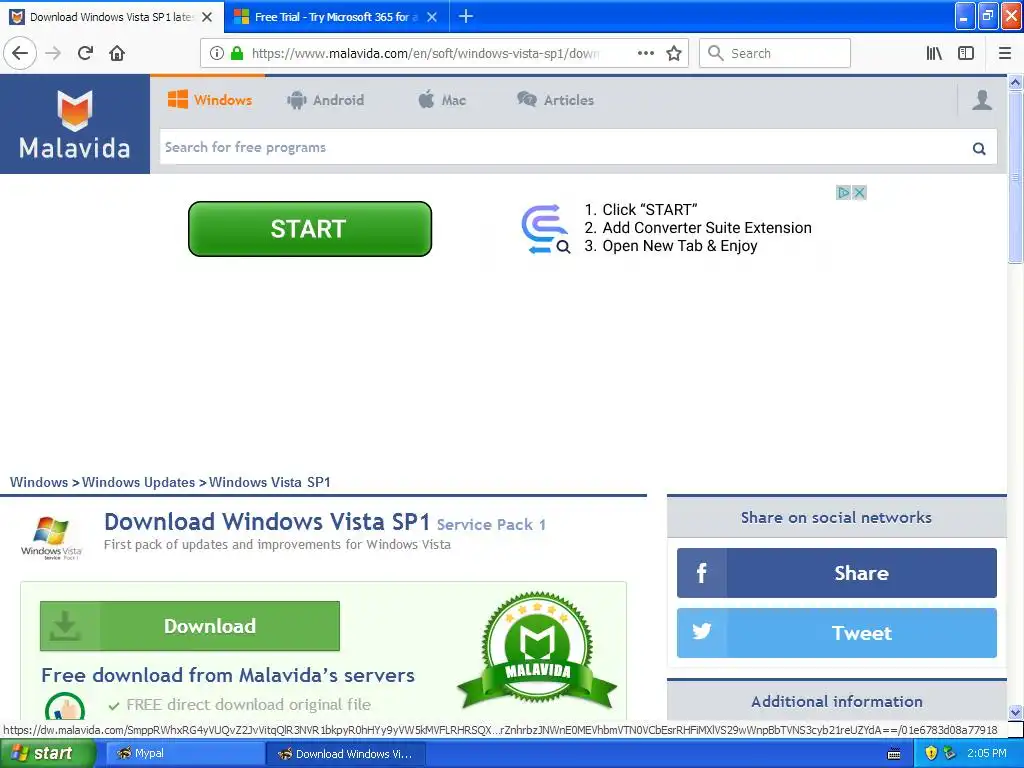Open the AdChoices info icon

[x=843, y=193]
